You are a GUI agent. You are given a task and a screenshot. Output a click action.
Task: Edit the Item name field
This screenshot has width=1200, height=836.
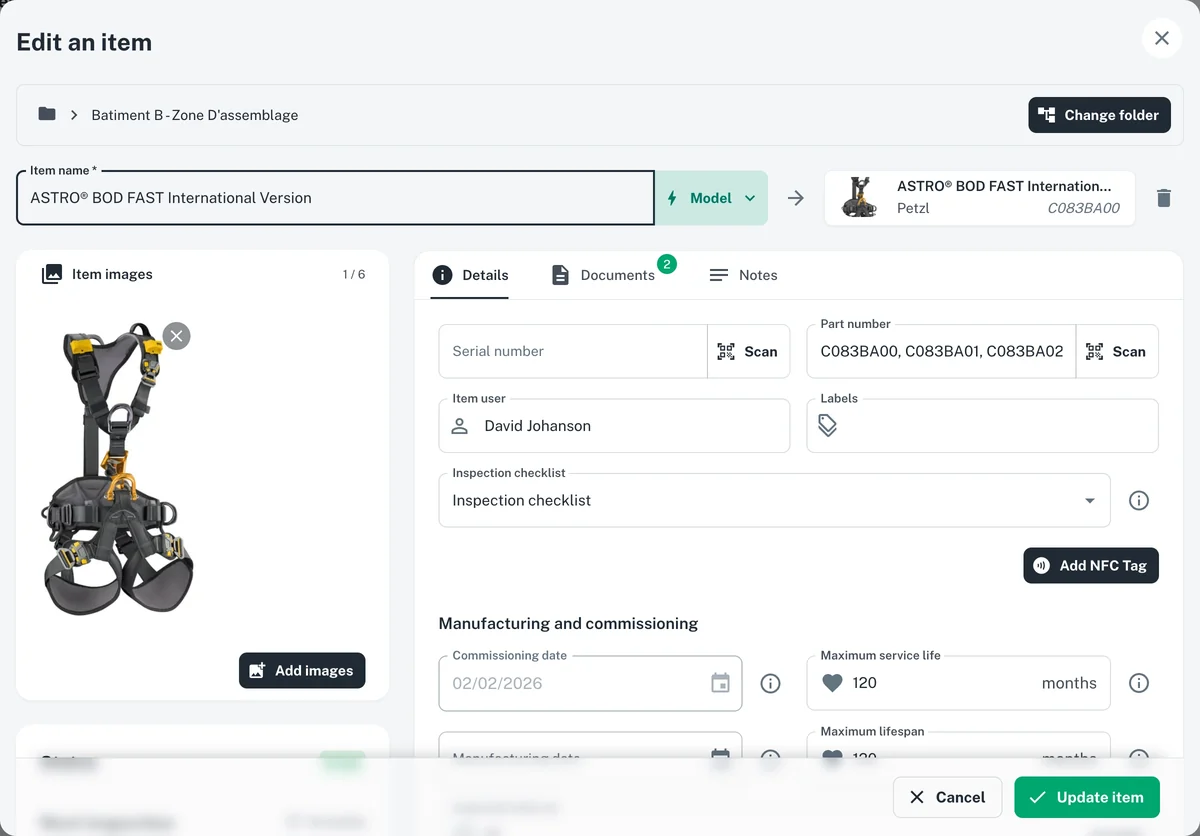(x=335, y=198)
